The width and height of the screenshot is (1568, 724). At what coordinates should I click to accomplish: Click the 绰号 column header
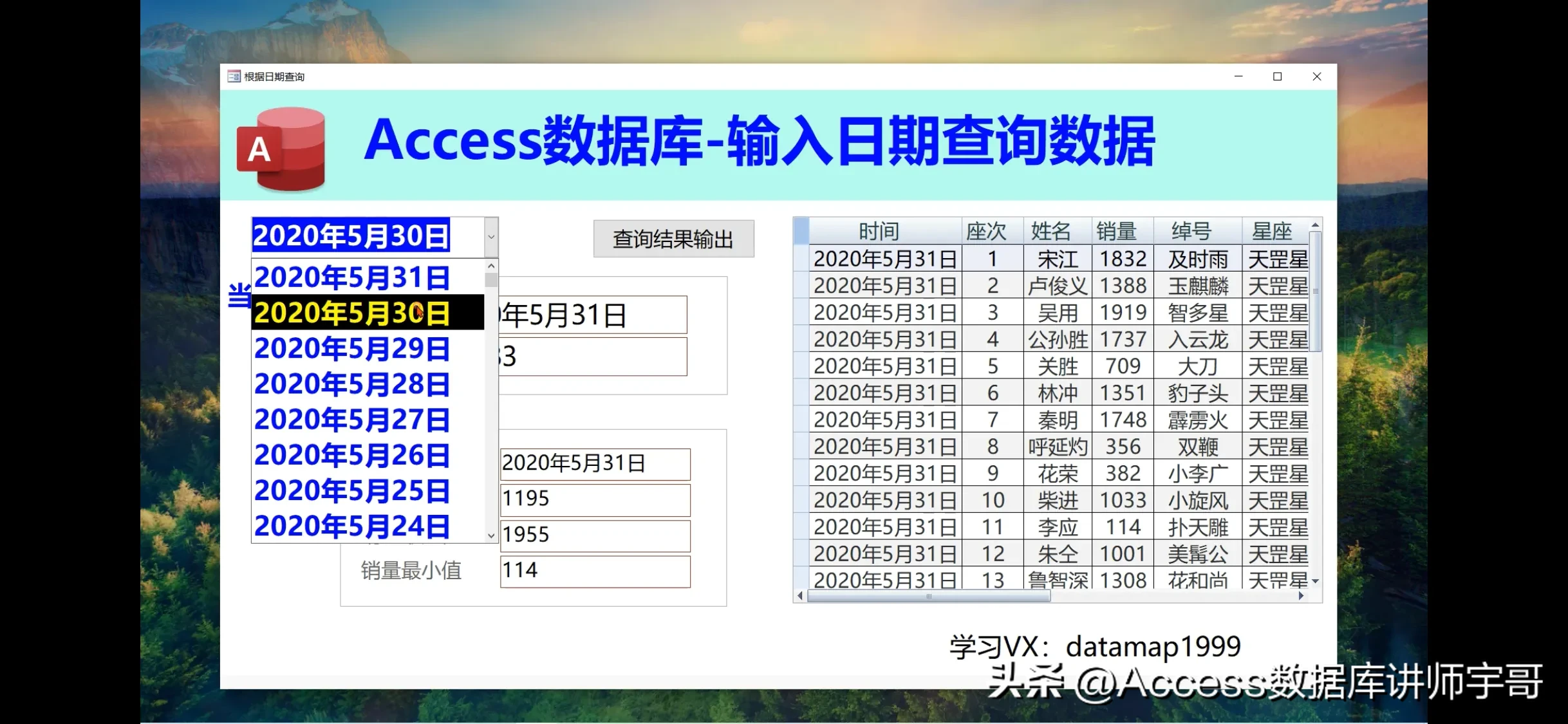[1198, 231]
